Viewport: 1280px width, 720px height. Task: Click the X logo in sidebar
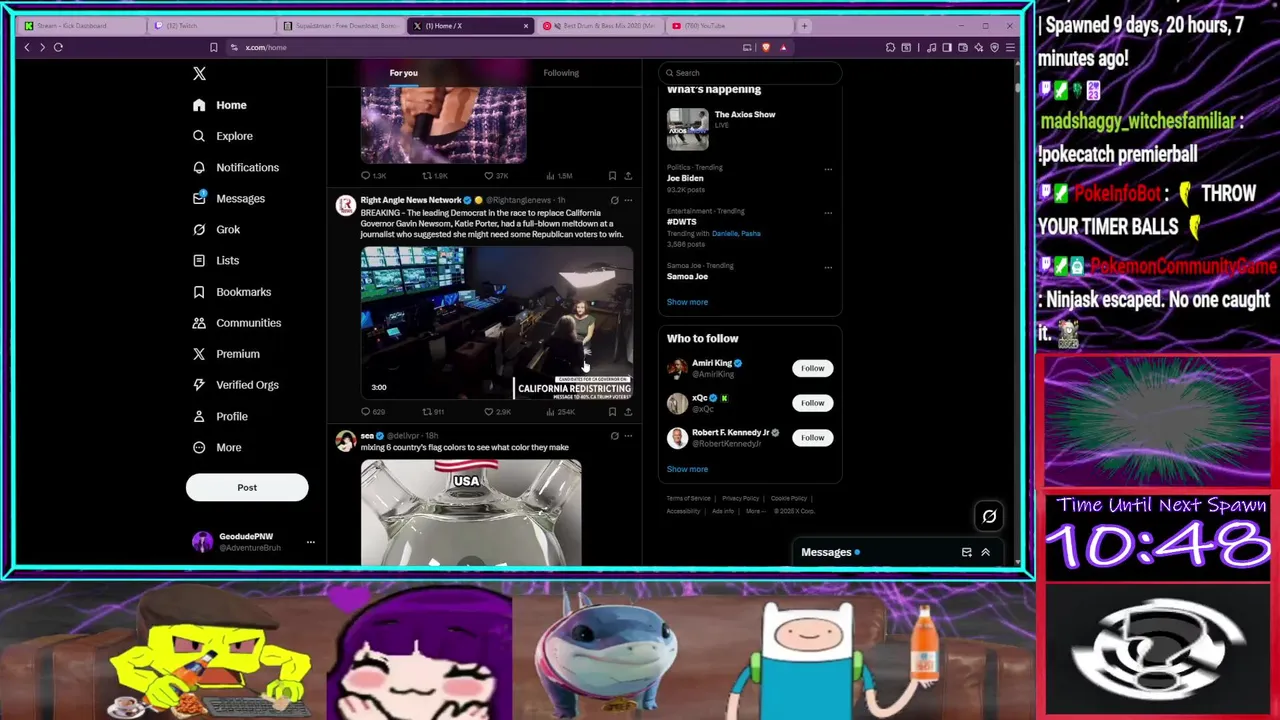coord(199,74)
